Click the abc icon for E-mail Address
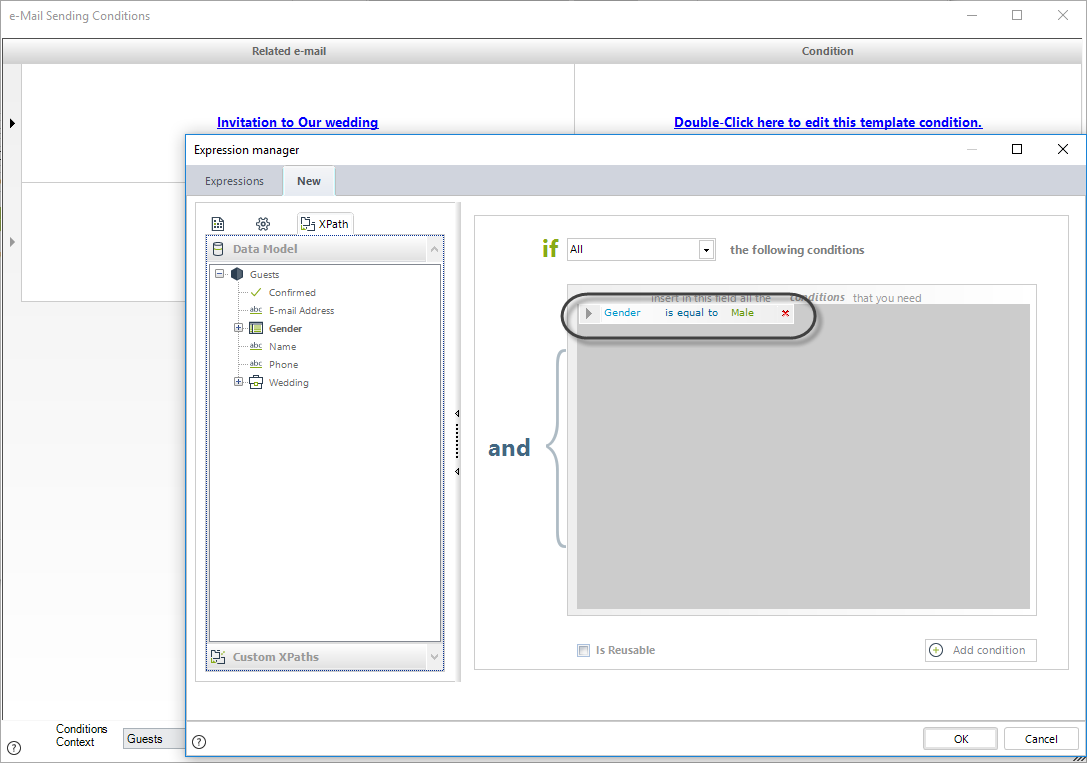The width and height of the screenshot is (1087, 763). coord(256,310)
